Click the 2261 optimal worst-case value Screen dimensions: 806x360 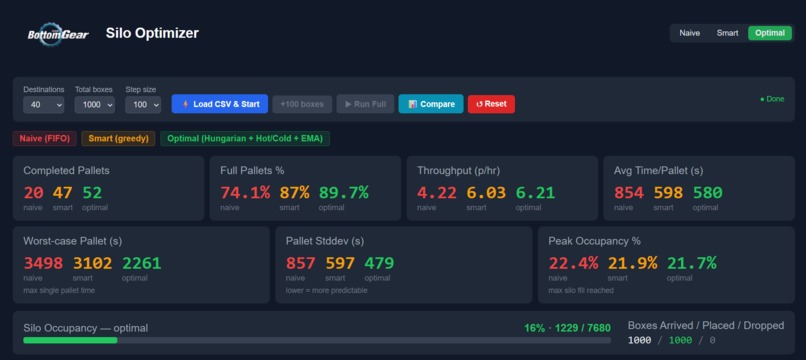pos(141,263)
